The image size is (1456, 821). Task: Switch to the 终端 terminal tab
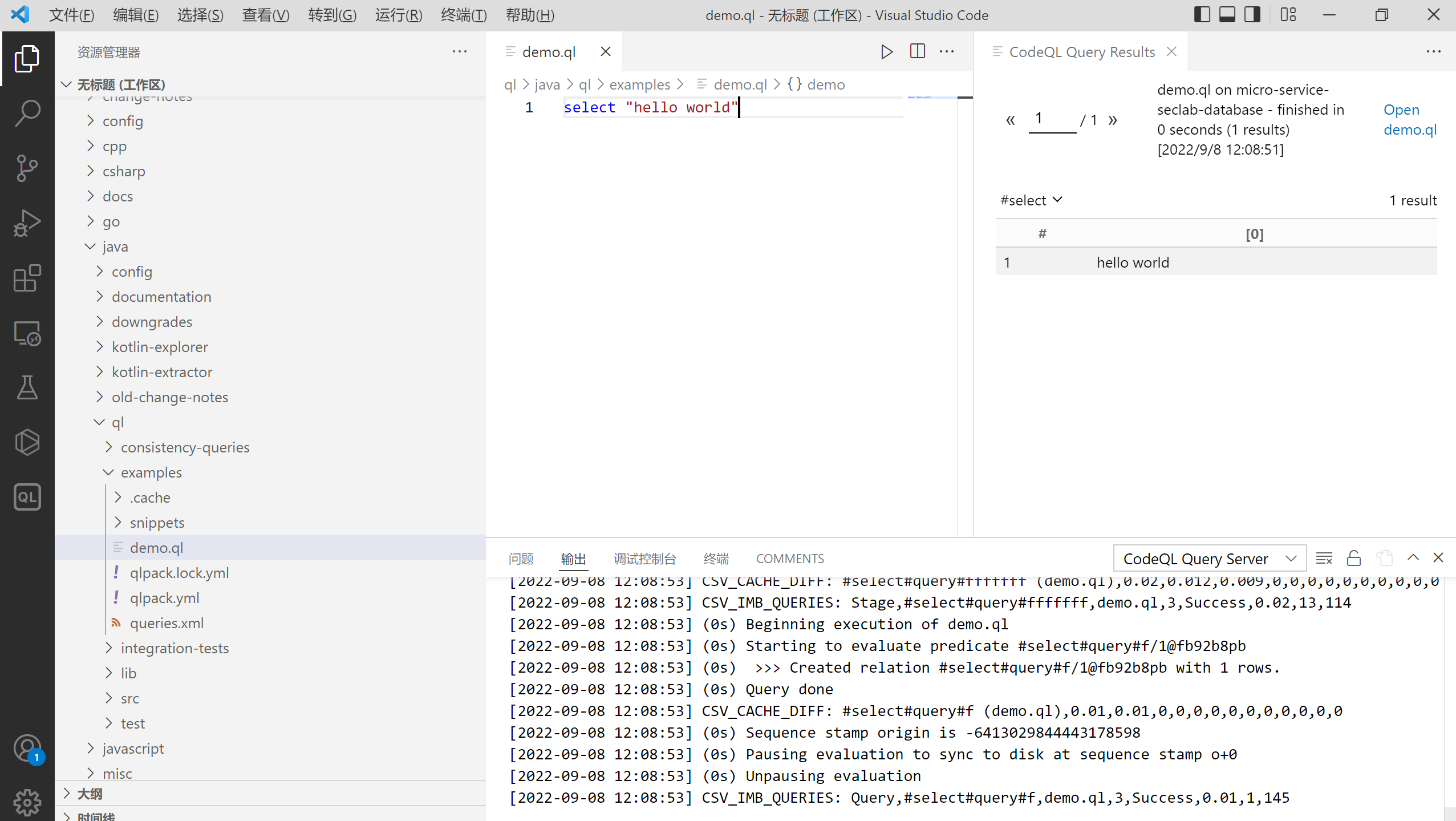pyautogui.click(x=716, y=559)
